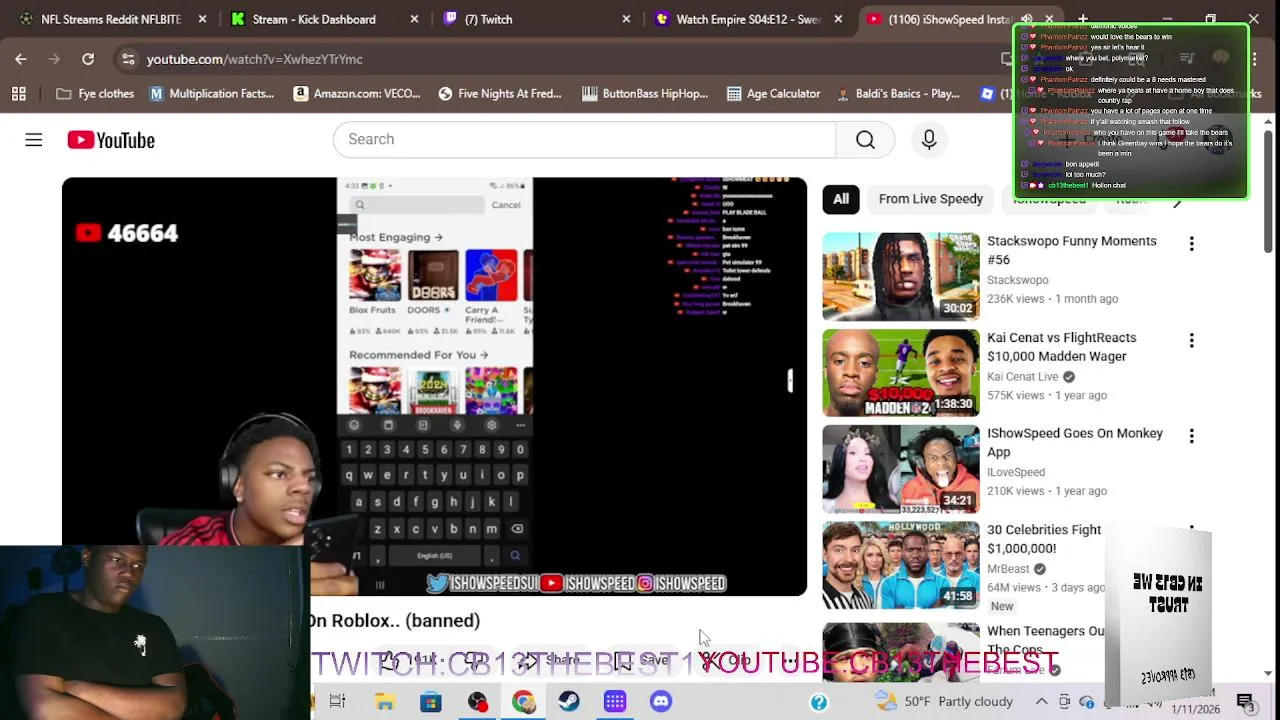Go to the YouTube home logo
The width and height of the screenshot is (1280, 720).
tap(111, 140)
